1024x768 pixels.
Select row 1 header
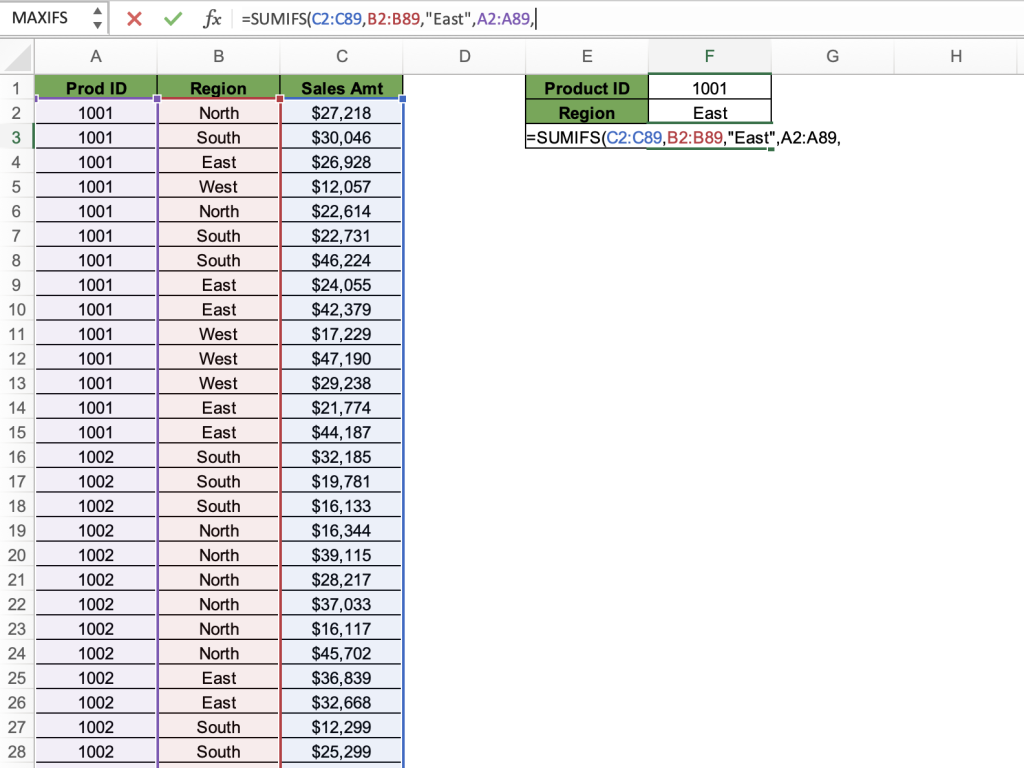tap(15, 88)
